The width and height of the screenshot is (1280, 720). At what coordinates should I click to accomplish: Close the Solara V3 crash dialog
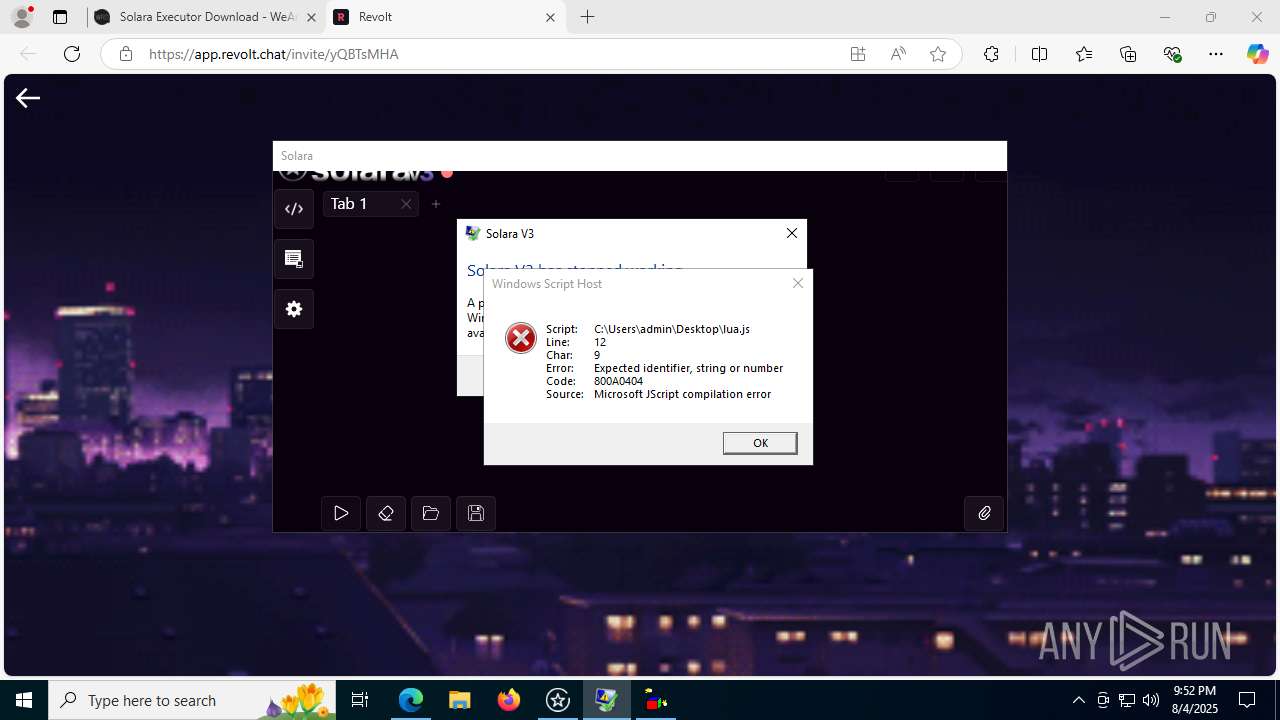(792, 233)
